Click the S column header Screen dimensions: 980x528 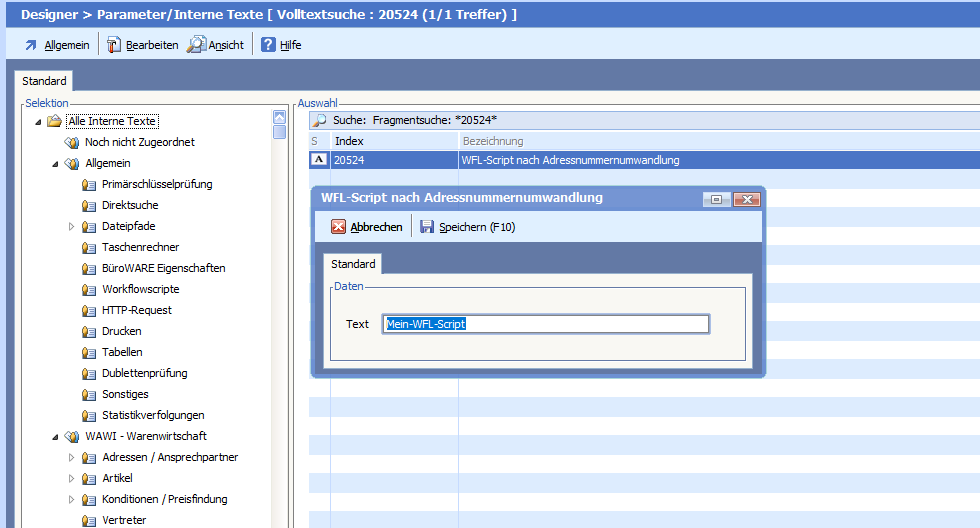pos(319,141)
